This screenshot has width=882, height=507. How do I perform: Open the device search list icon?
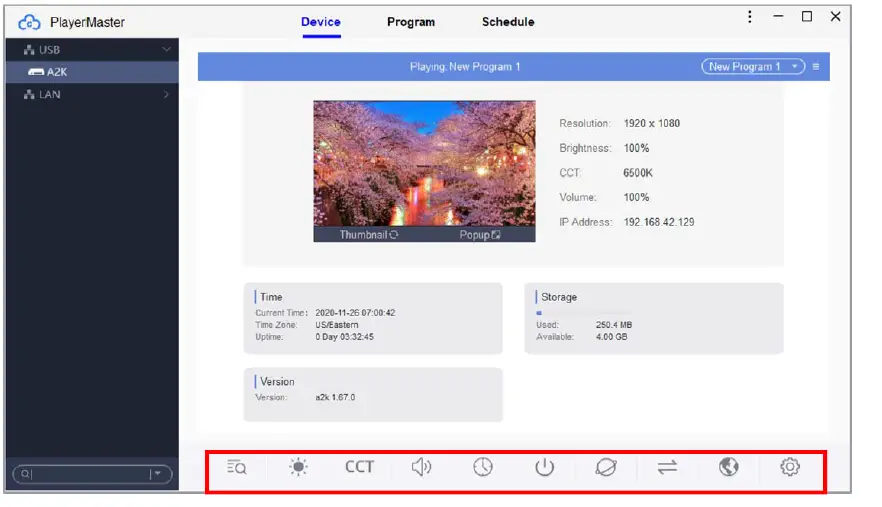237,467
